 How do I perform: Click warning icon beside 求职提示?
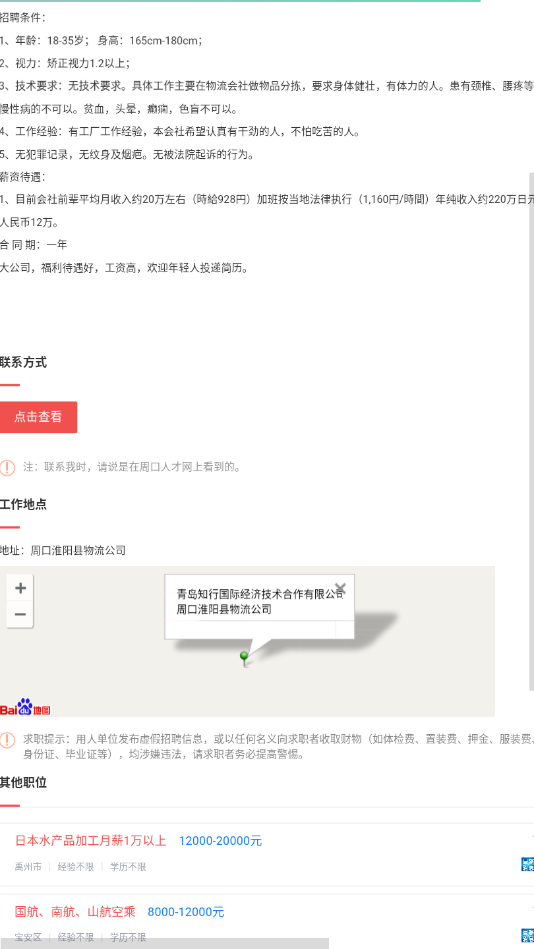coord(7,740)
